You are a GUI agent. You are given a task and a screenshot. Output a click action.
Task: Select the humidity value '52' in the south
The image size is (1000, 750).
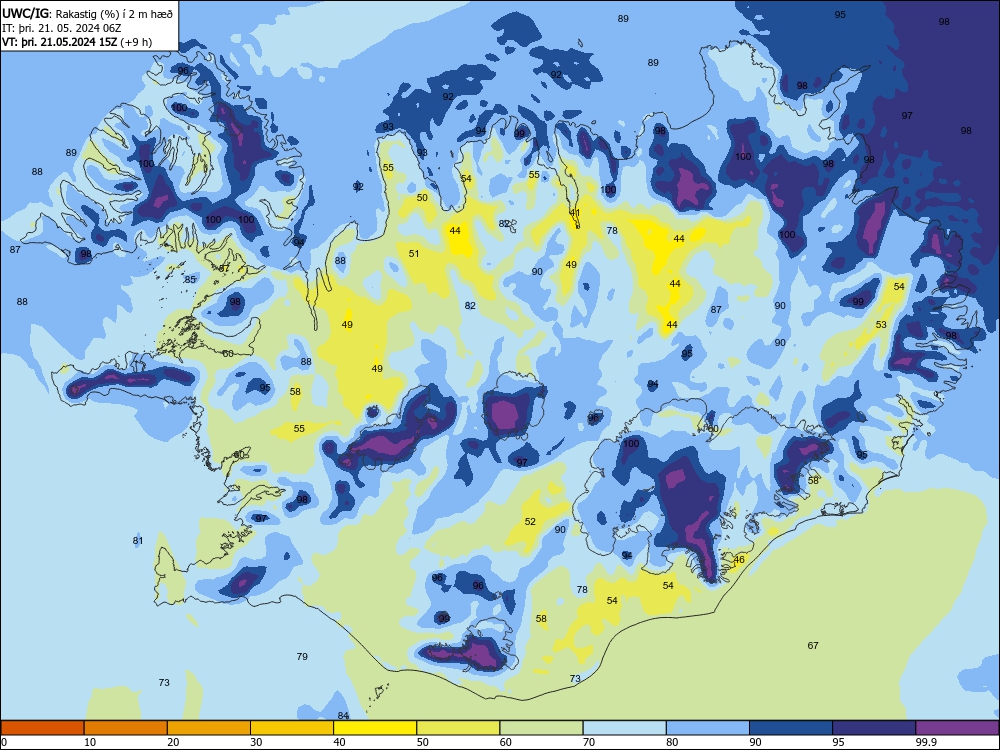pos(530,522)
